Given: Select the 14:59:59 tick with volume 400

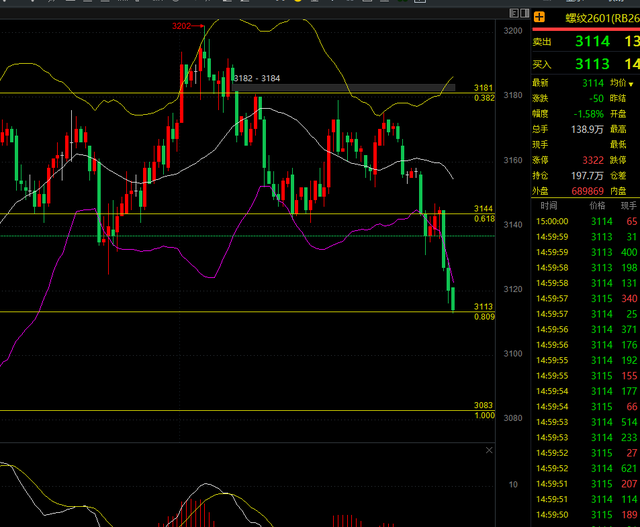Looking at the screenshot, I should tap(586, 252).
